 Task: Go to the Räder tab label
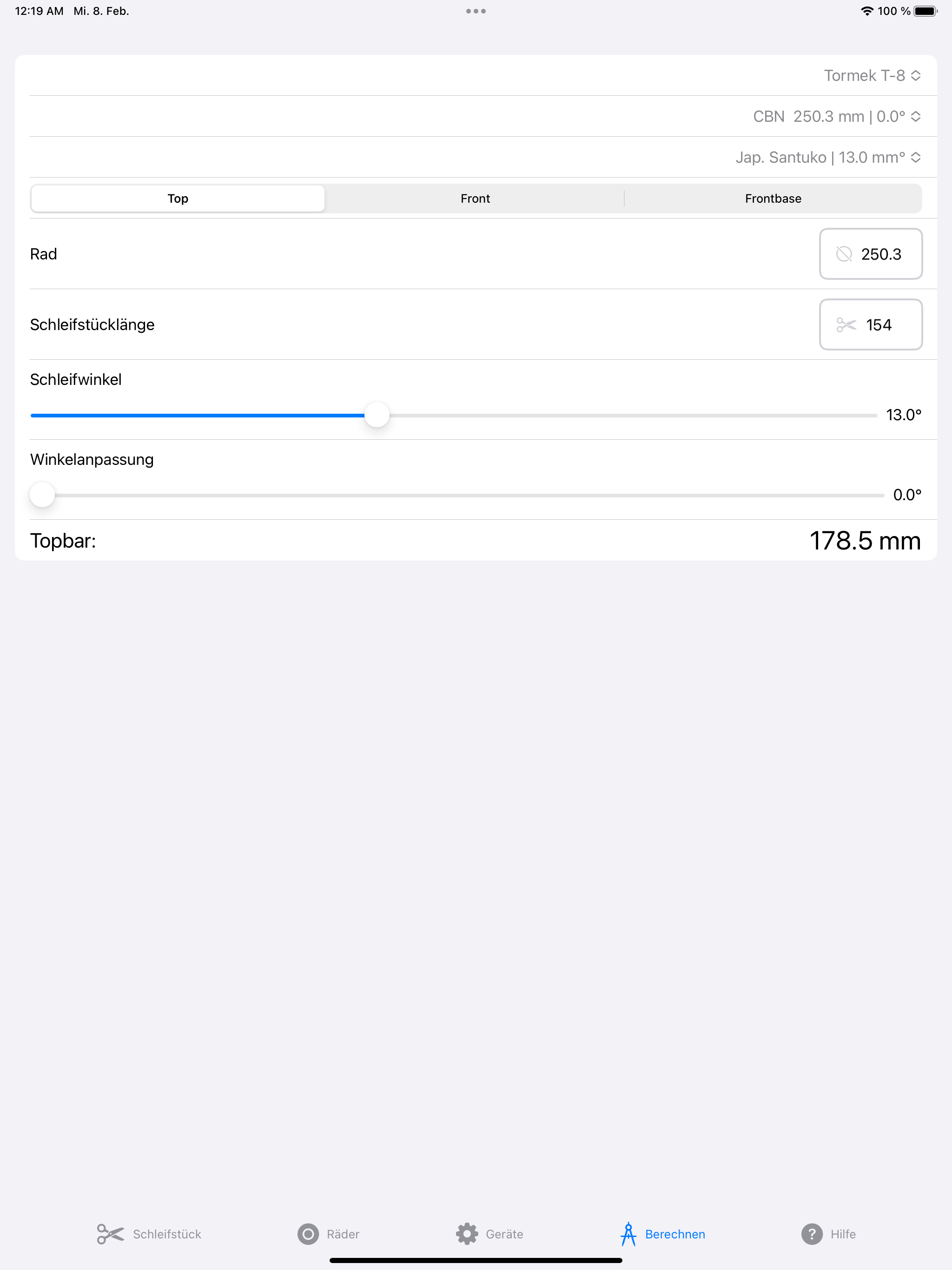point(343,1234)
